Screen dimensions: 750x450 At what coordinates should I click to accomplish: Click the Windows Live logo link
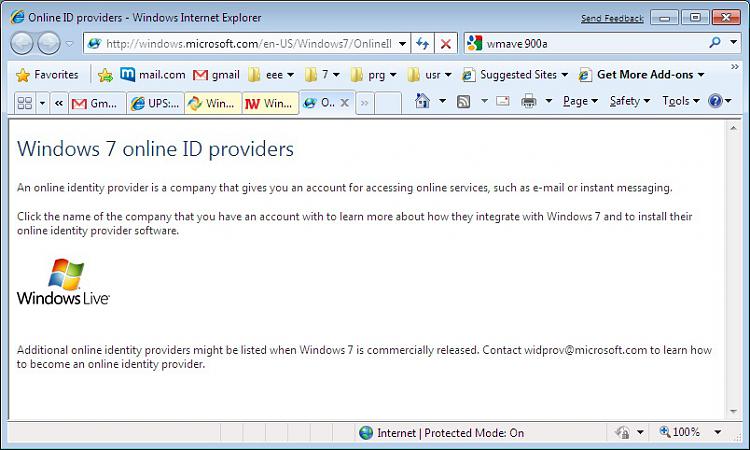[64, 282]
